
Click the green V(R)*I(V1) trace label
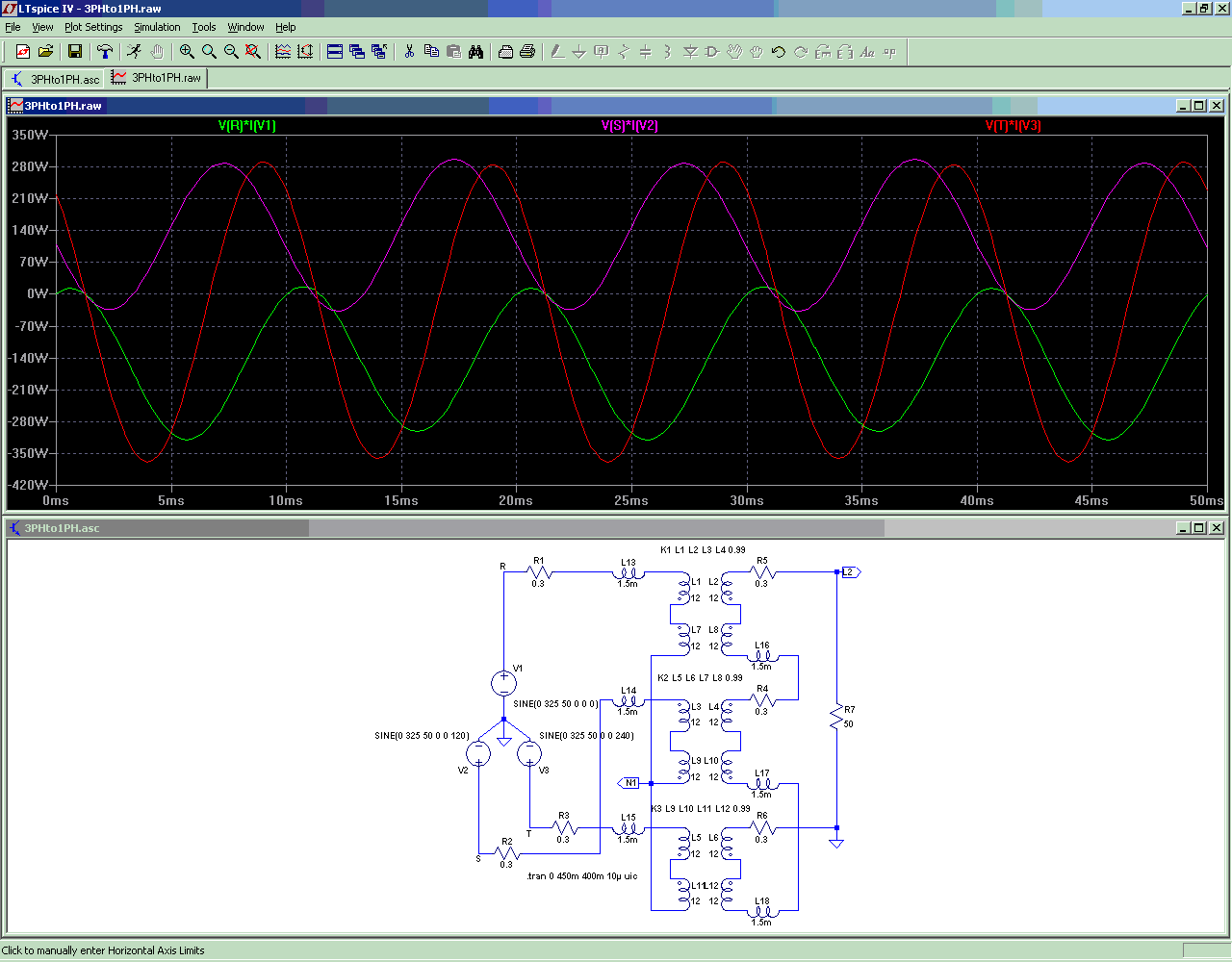pyautogui.click(x=247, y=126)
